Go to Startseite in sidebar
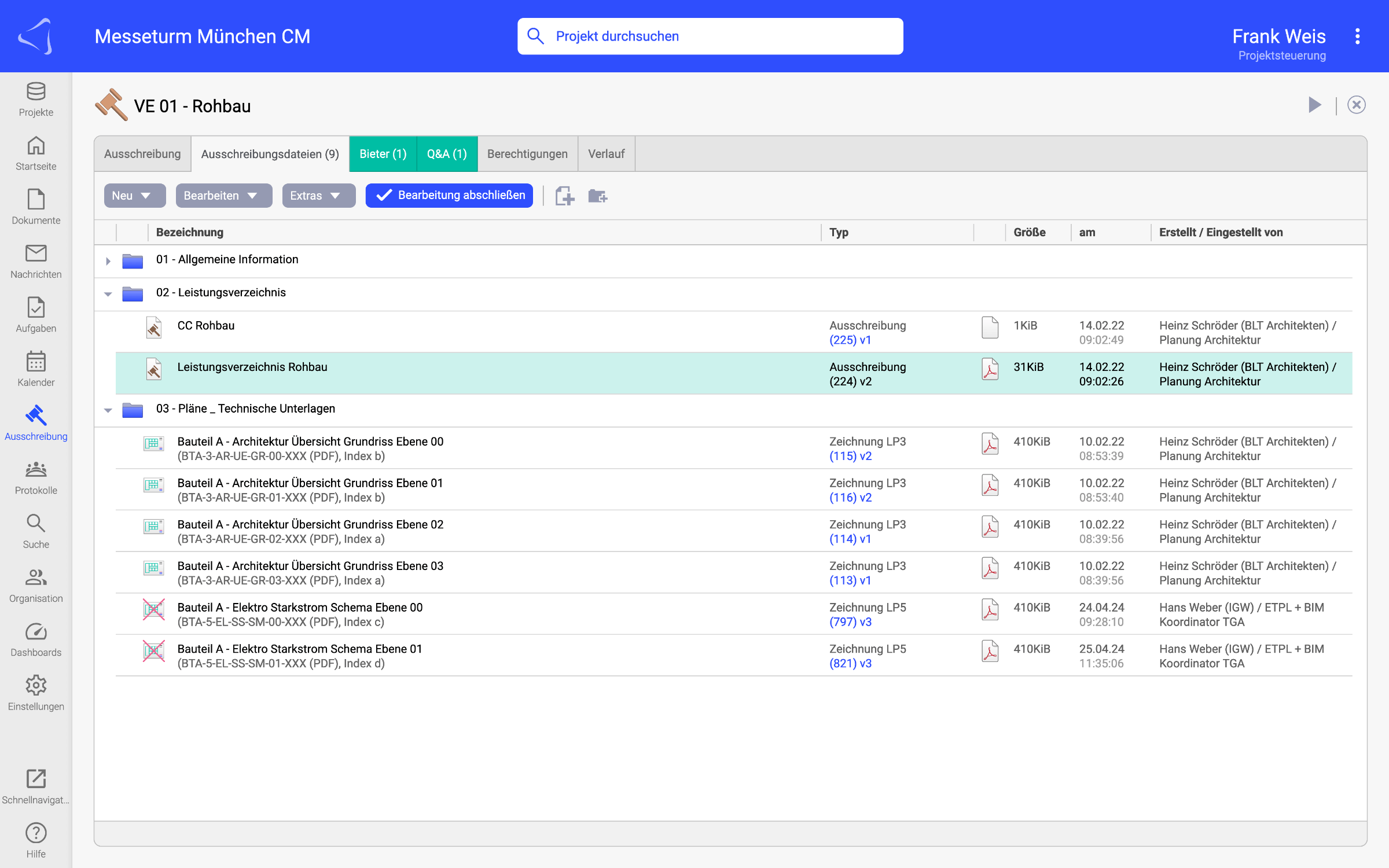This screenshot has height=868, width=1389. tap(36, 153)
